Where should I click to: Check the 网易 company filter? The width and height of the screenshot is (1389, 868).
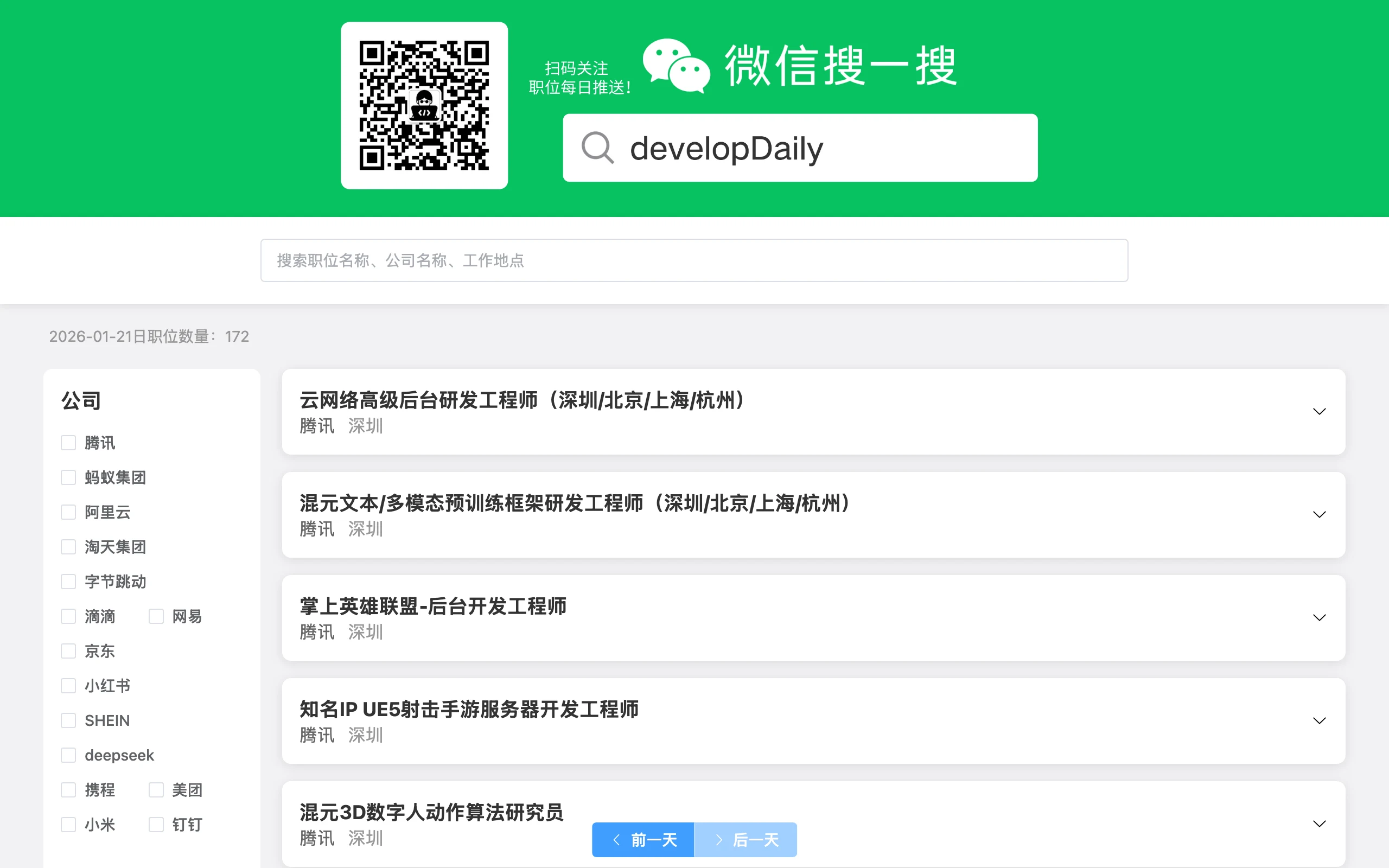click(156, 617)
